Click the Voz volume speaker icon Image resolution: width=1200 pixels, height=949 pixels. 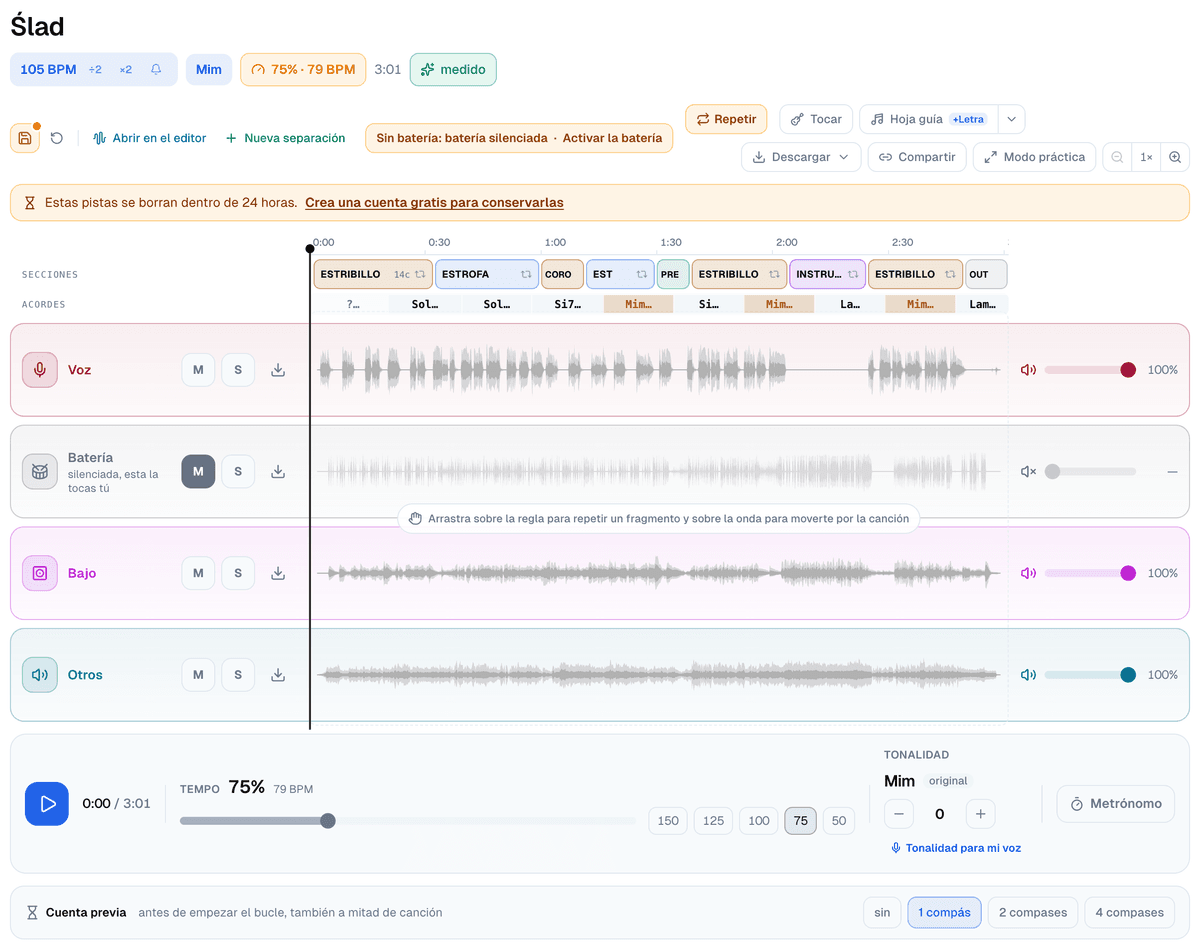(x=1028, y=370)
